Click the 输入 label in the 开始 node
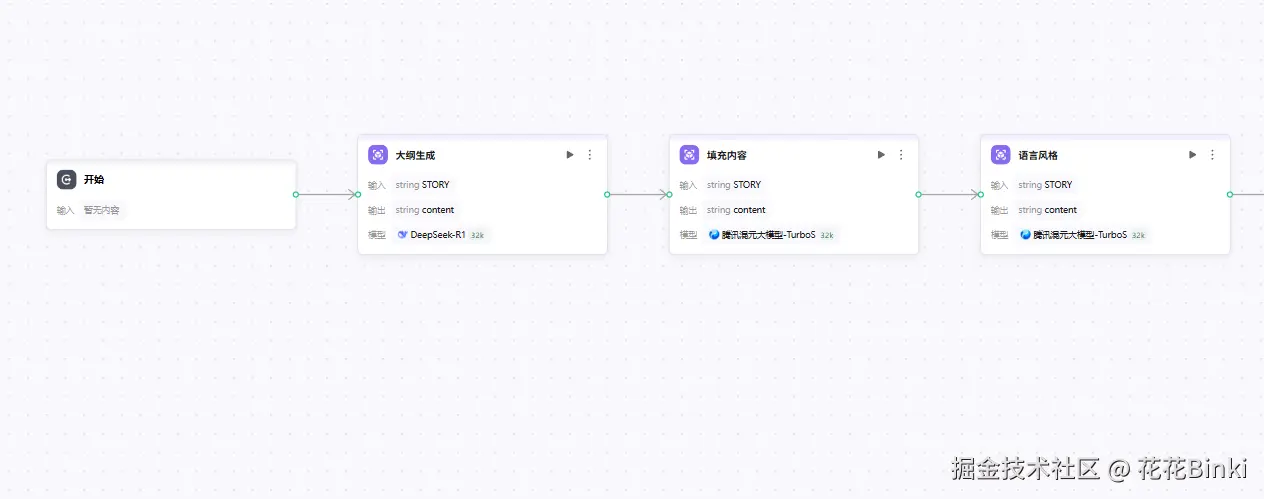 65,210
